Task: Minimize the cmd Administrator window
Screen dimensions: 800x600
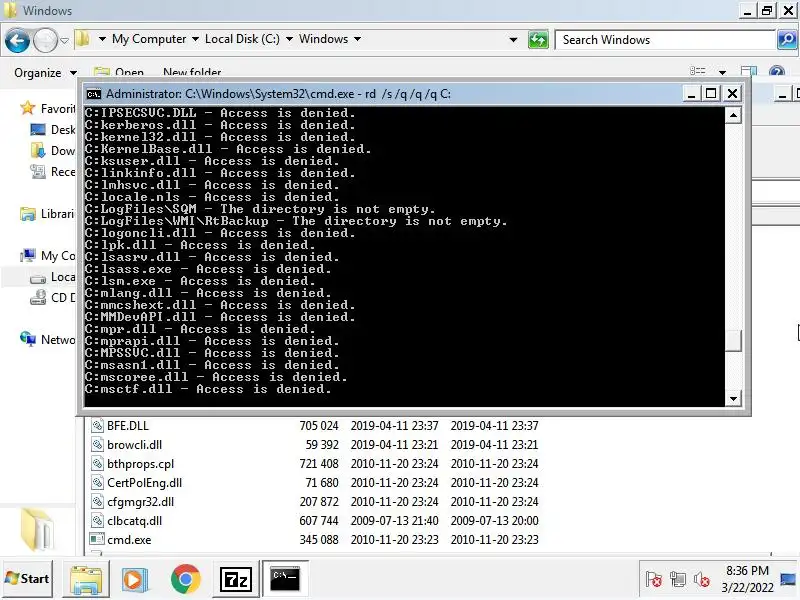Action: [x=692, y=93]
